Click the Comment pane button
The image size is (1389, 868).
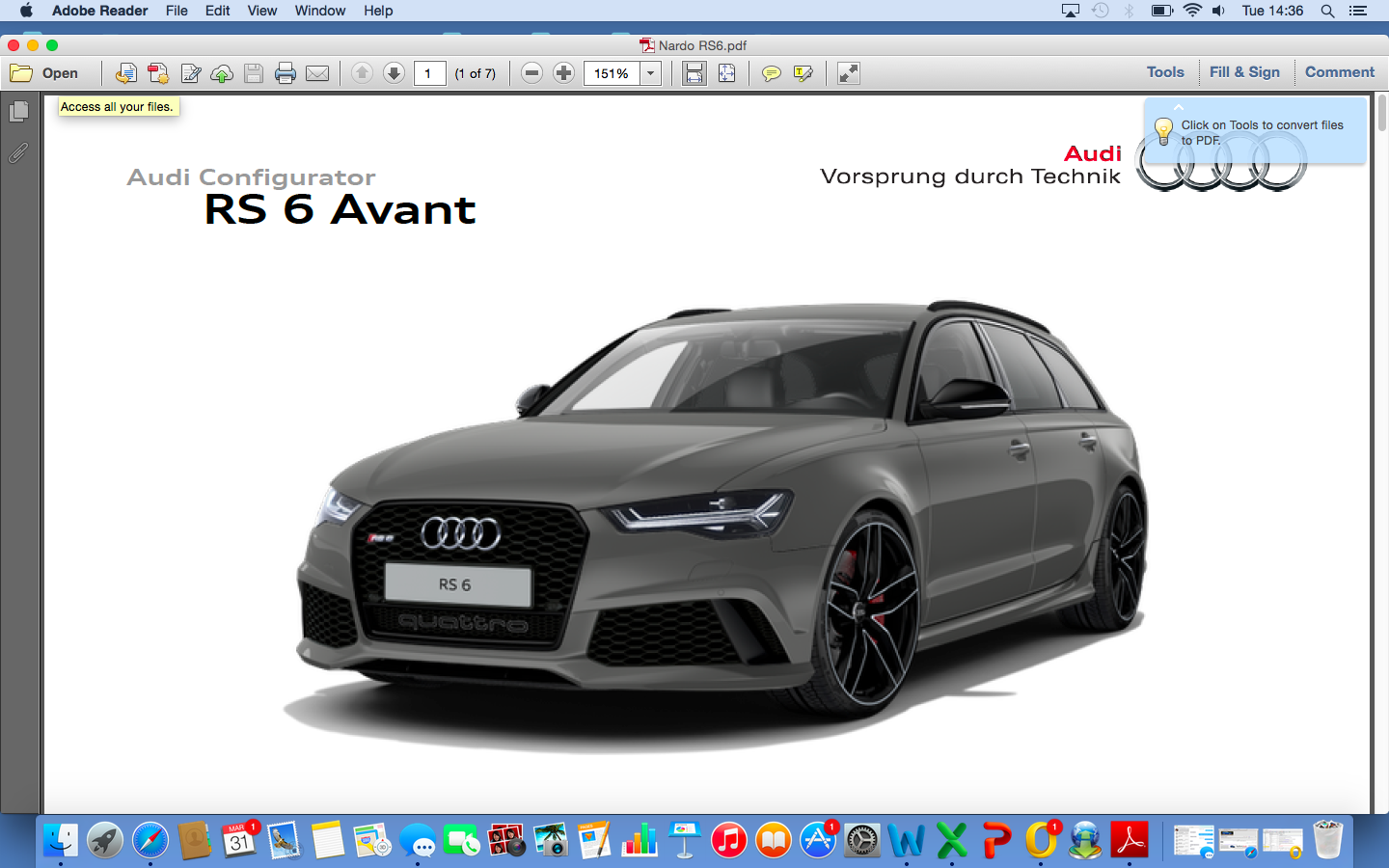click(x=1339, y=72)
